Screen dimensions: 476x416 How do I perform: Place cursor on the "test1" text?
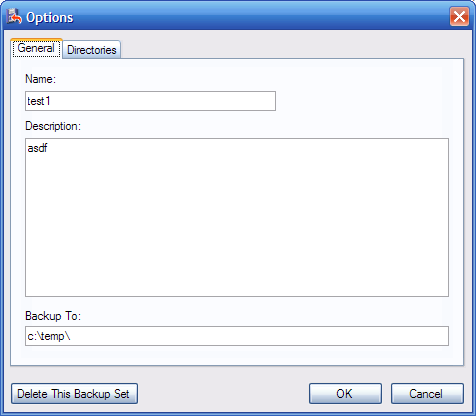point(39,101)
